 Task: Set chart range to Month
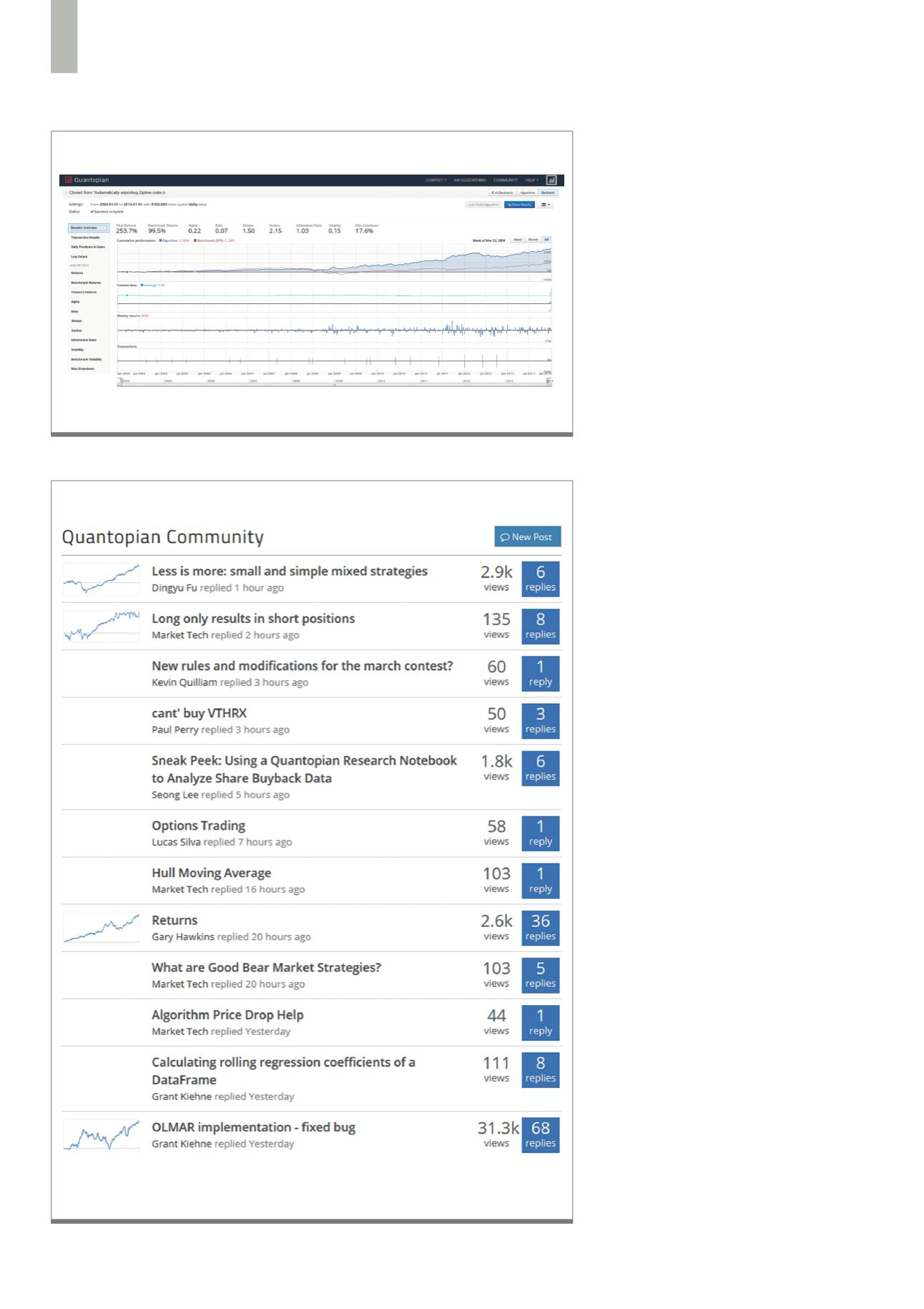pos(533,240)
